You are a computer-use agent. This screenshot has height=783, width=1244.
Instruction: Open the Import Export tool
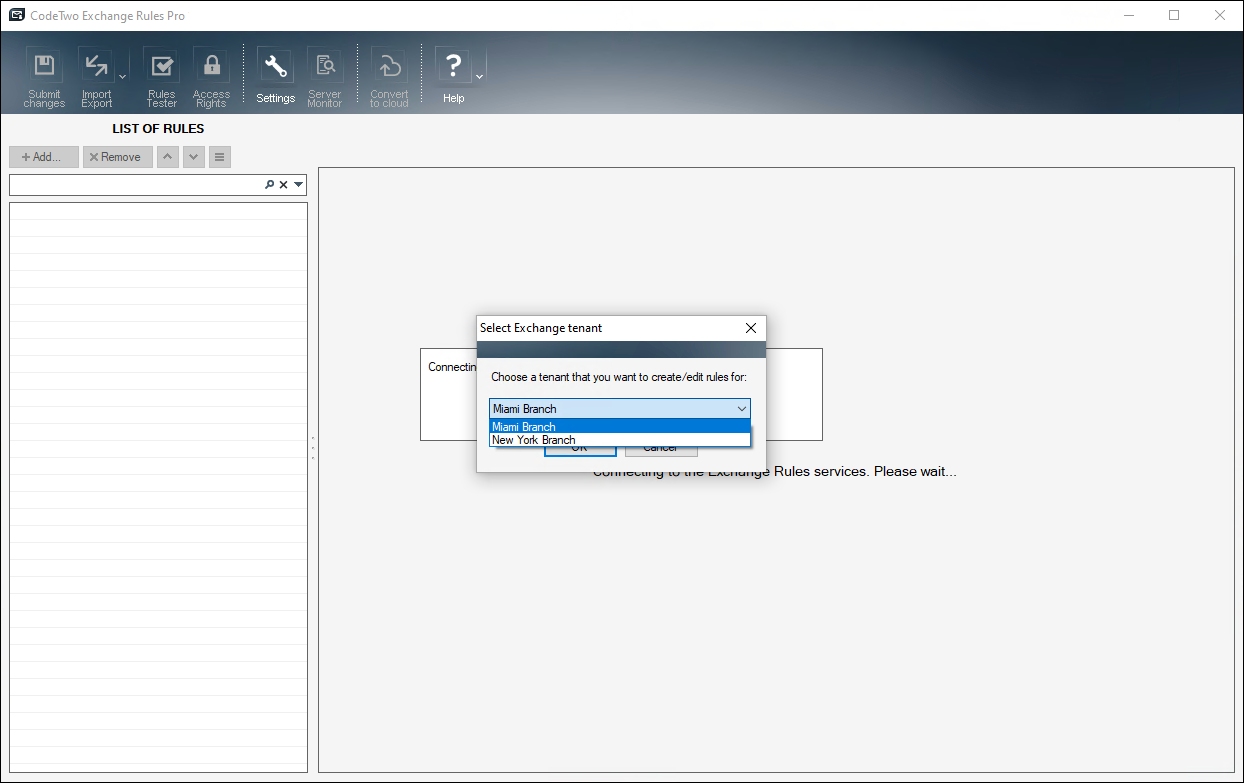click(96, 77)
